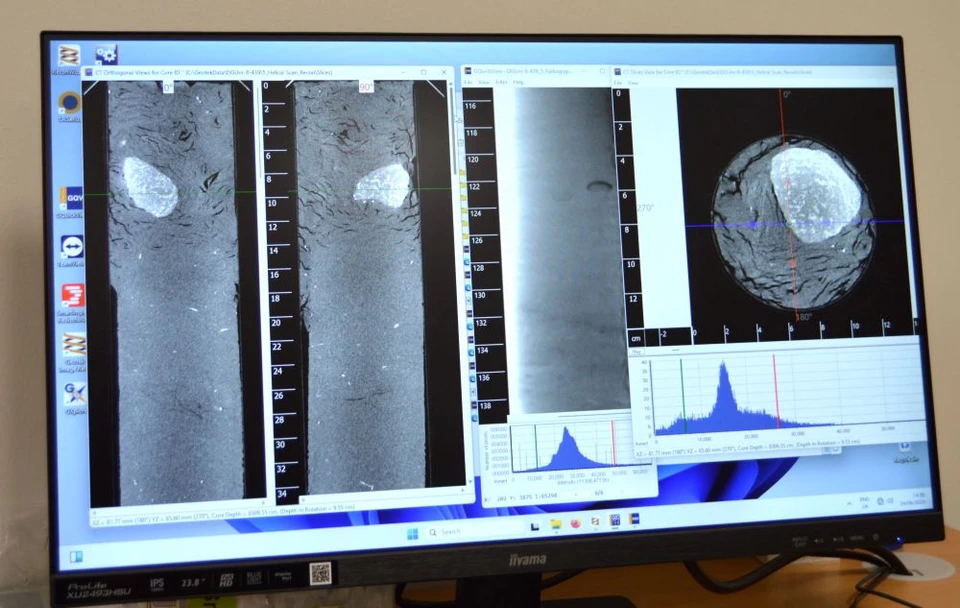Click the 0° label of the left orthogonal view

click(x=168, y=88)
